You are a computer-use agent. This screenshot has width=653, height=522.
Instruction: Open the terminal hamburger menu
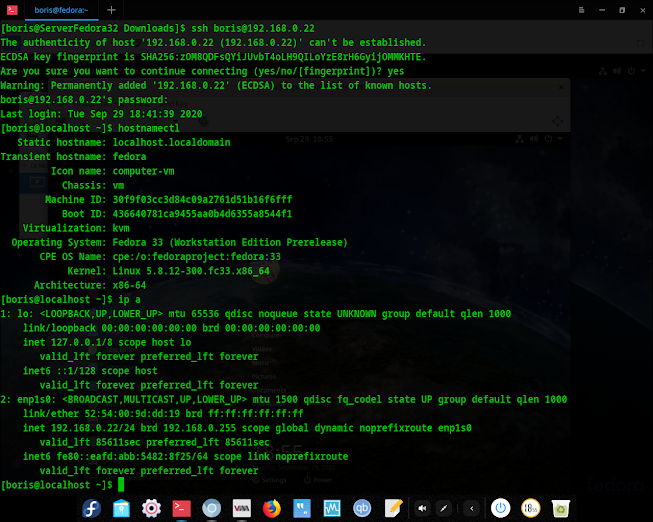click(581, 10)
